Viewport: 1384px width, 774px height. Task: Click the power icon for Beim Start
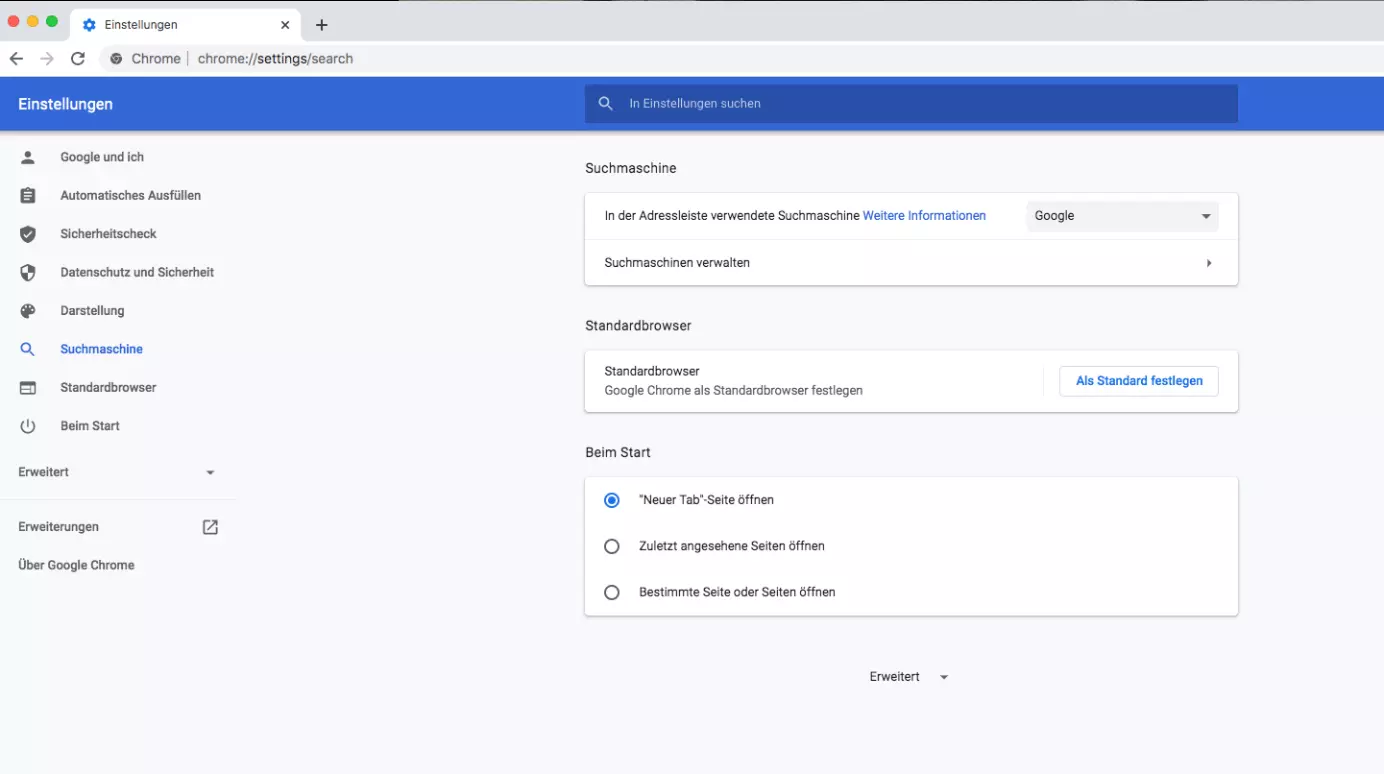28,426
